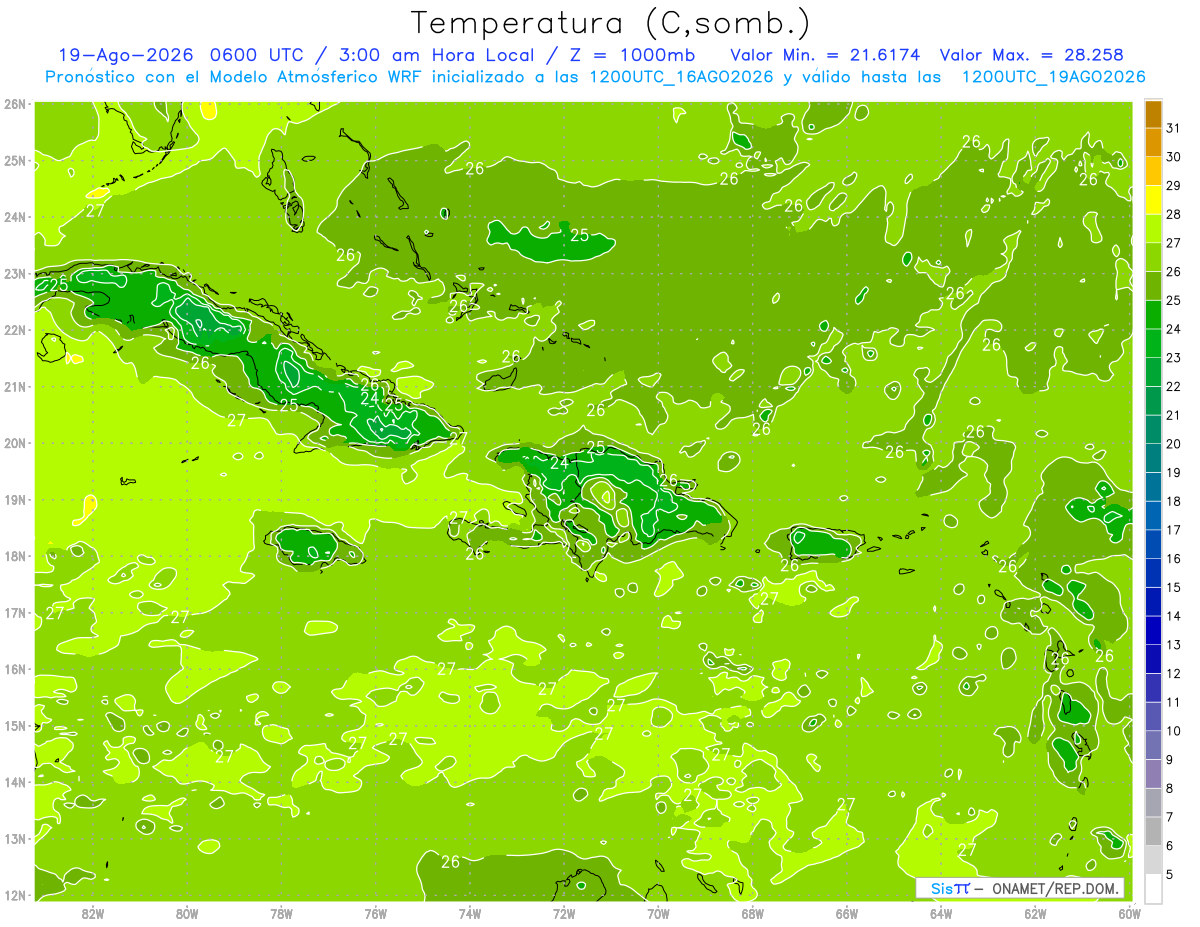Screen dimensions: 1200x927
Task: Click the '70W' longitude axis label
Action: click(658, 913)
